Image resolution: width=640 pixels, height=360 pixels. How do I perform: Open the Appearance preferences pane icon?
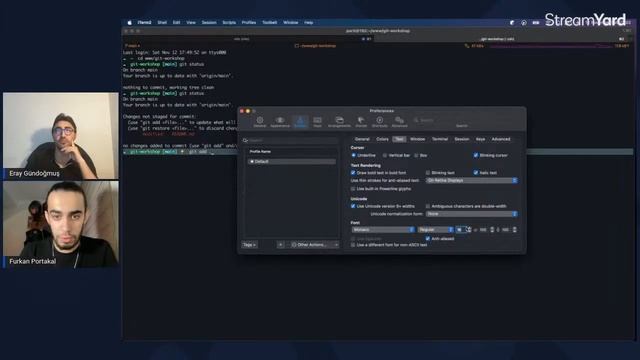pos(280,122)
